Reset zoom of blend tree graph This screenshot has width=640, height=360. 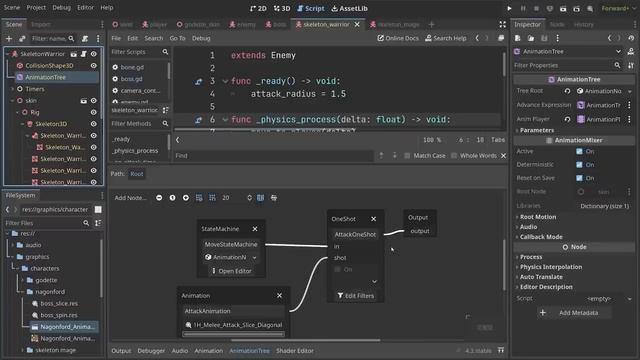(172, 198)
